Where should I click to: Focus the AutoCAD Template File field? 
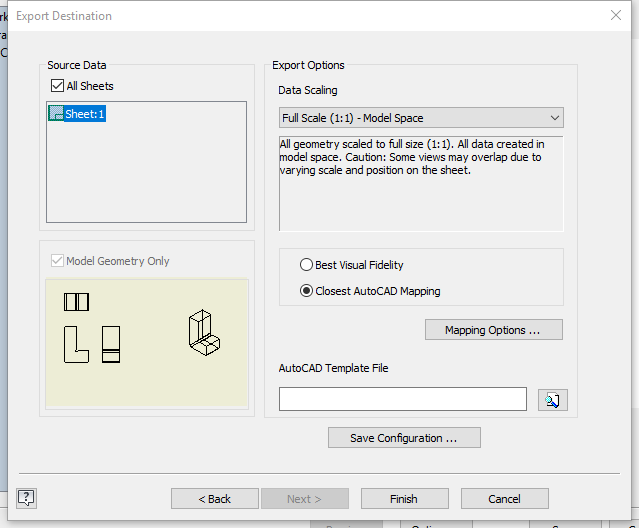[403, 399]
